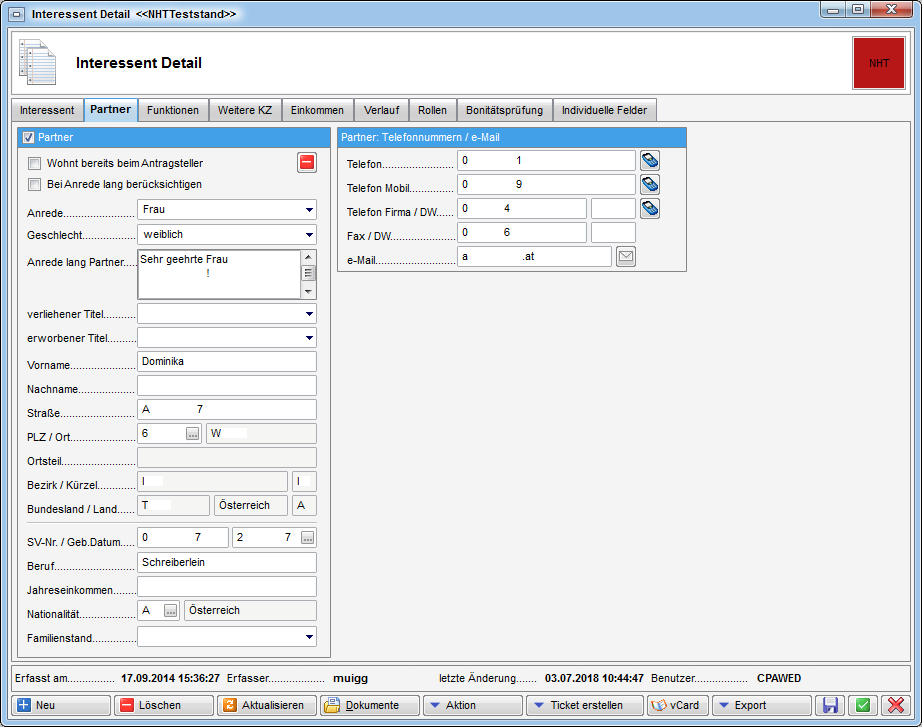Click the dial icon beside Telefon Firma
Viewport: 922px width, 727px height.
tap(650, 208)
